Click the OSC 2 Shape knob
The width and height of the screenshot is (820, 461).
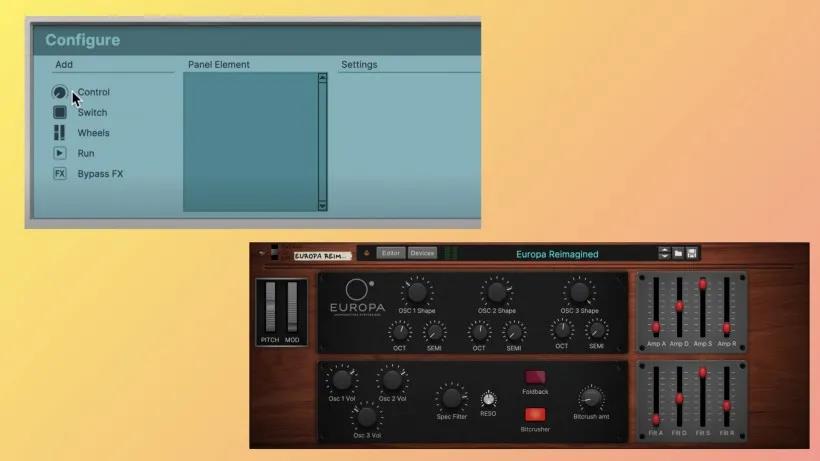coord(496,293)
